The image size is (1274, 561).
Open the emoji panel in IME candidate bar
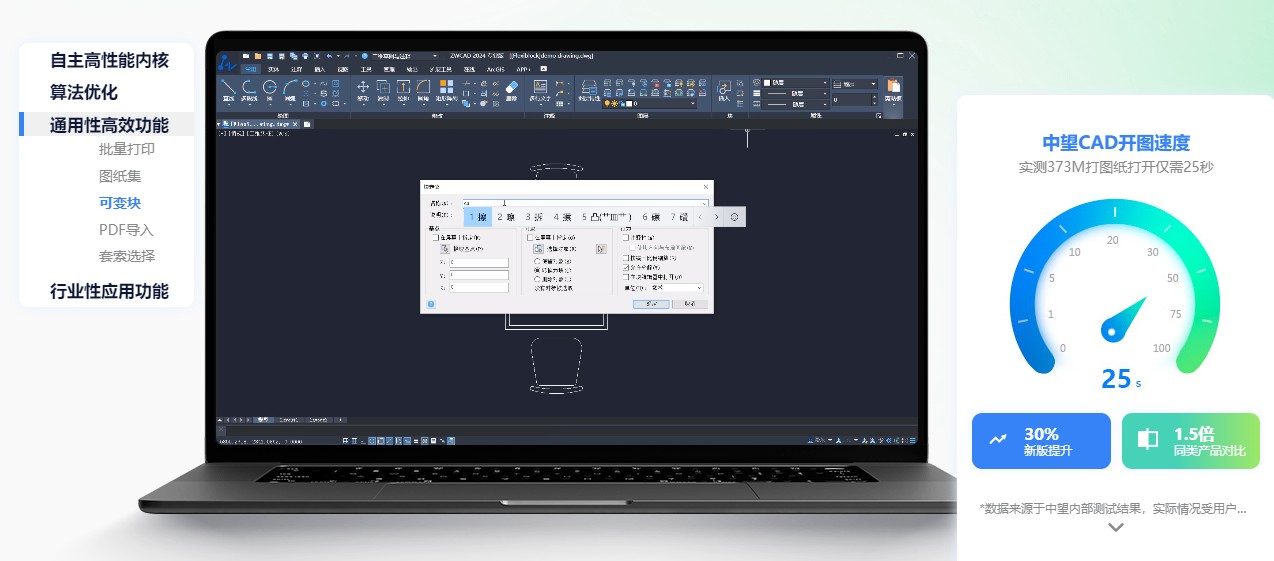click(x=734, y=216)
